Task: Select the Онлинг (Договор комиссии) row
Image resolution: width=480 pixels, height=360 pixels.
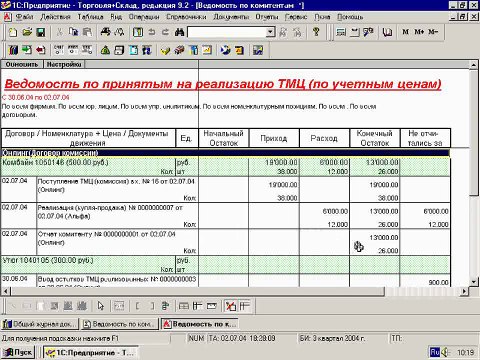Action: [x=225, y=153]
